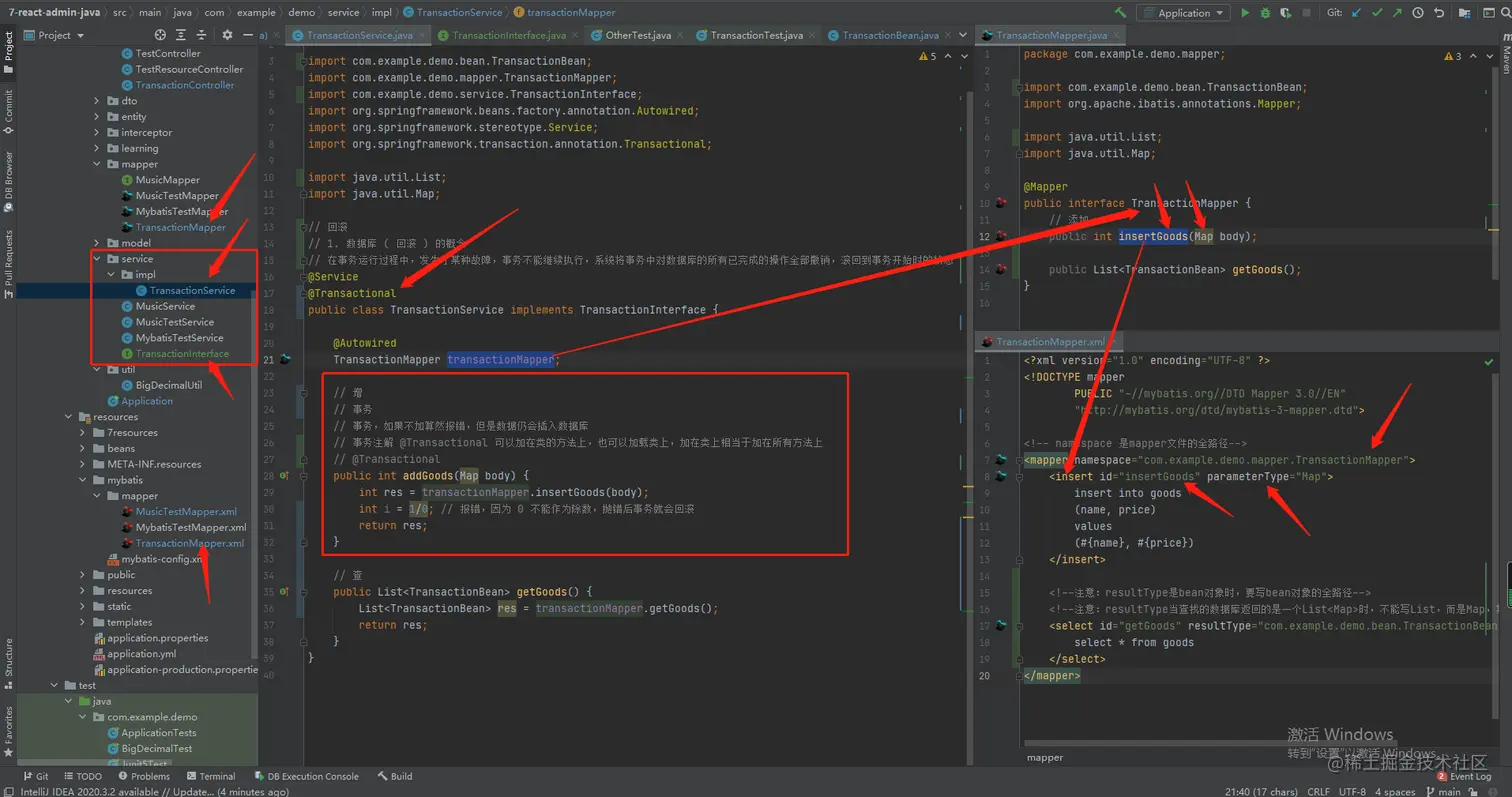Select opened file with locate target icon

click(x=158, y=35)
